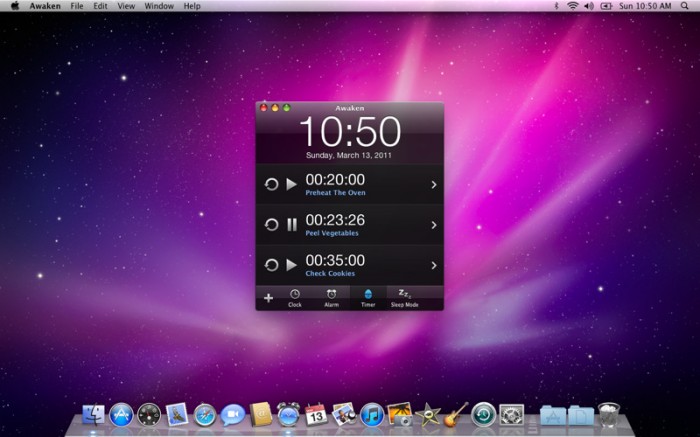The height and width of the screenshot is (437, 700).
Task: Open the File menu
Action: click(77, 6)
